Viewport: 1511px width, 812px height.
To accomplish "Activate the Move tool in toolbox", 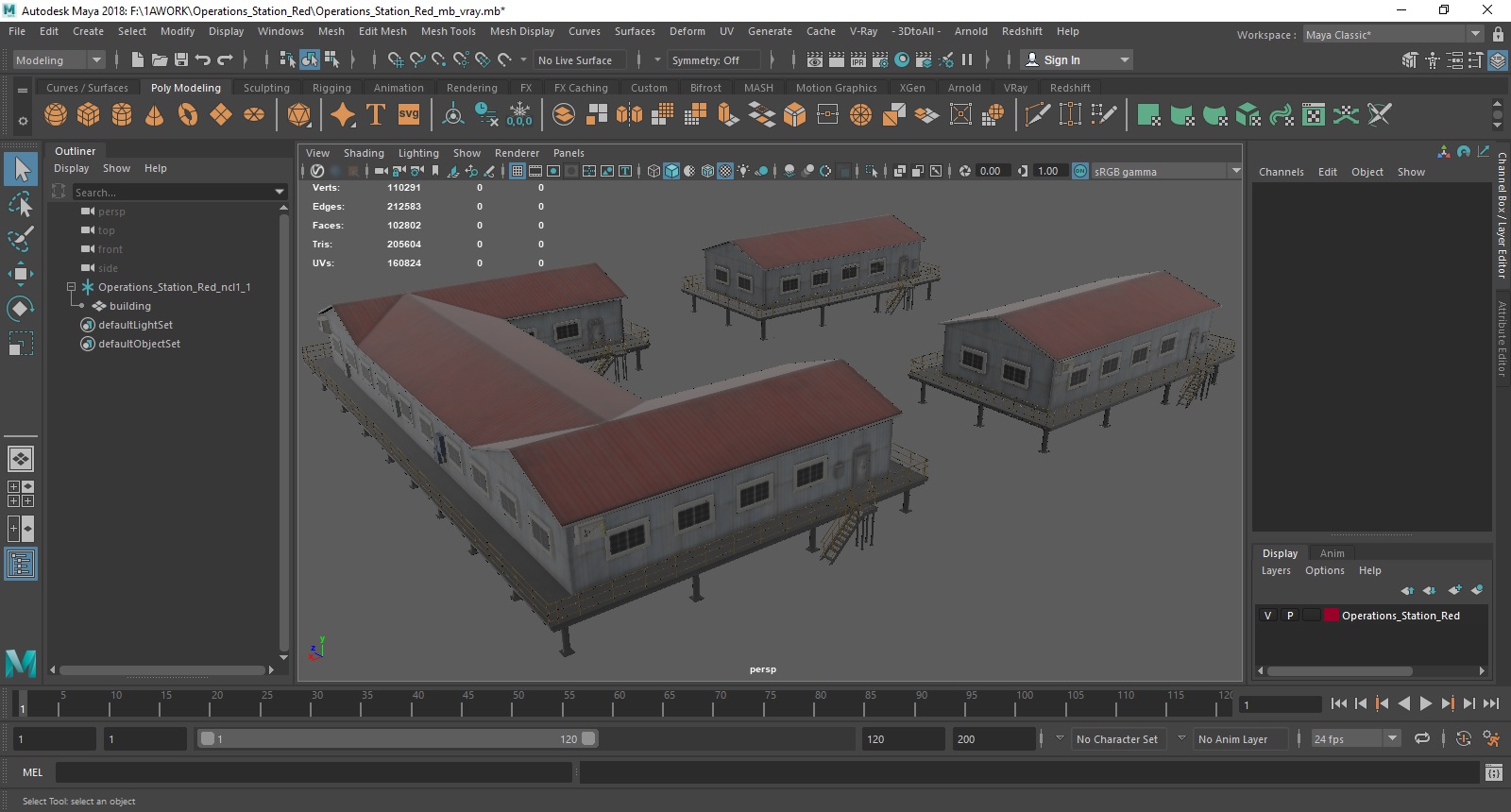I will tap(21, 274).
